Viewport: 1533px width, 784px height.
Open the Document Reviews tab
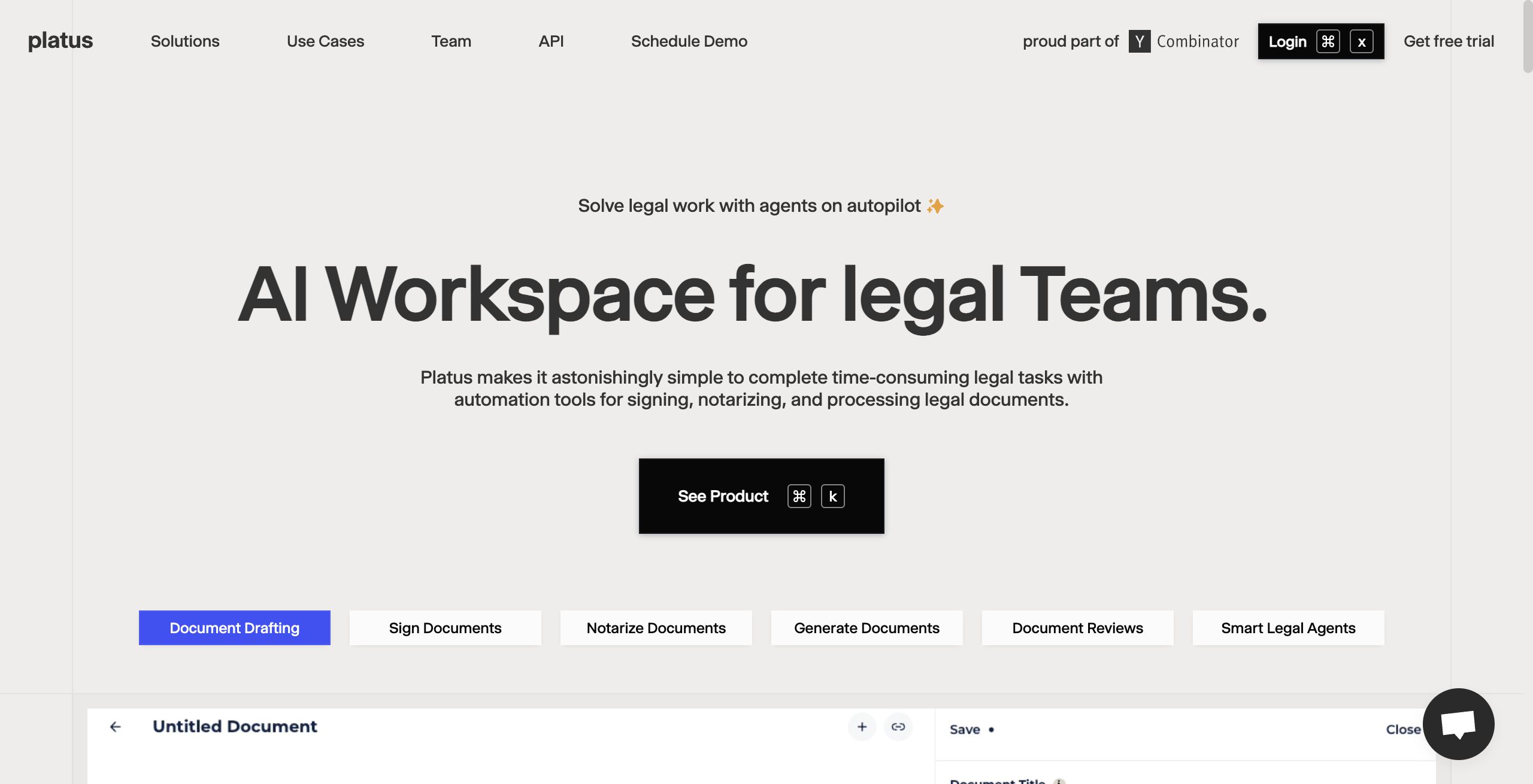[1078, 628]
